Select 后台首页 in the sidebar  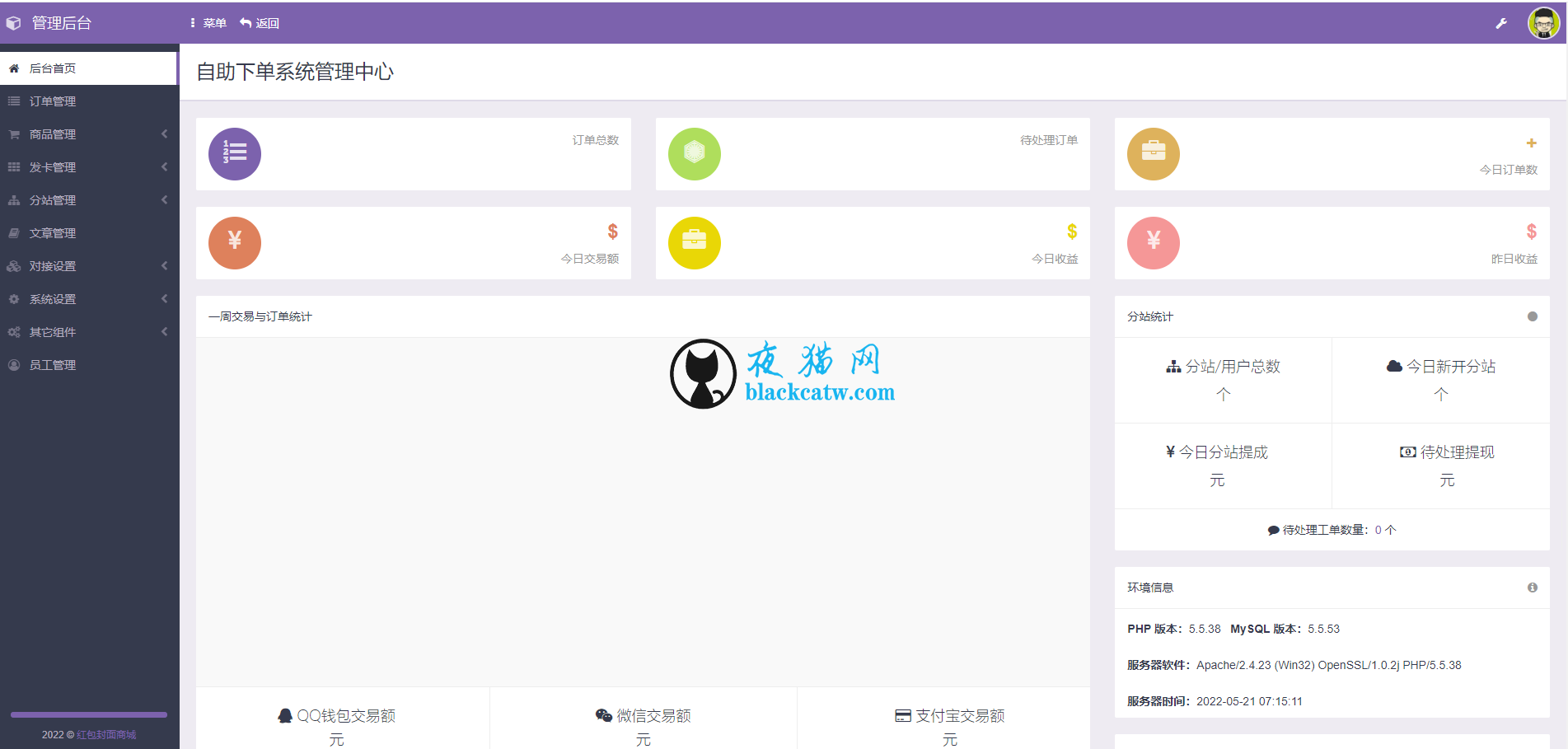click(x=89, y=68)
